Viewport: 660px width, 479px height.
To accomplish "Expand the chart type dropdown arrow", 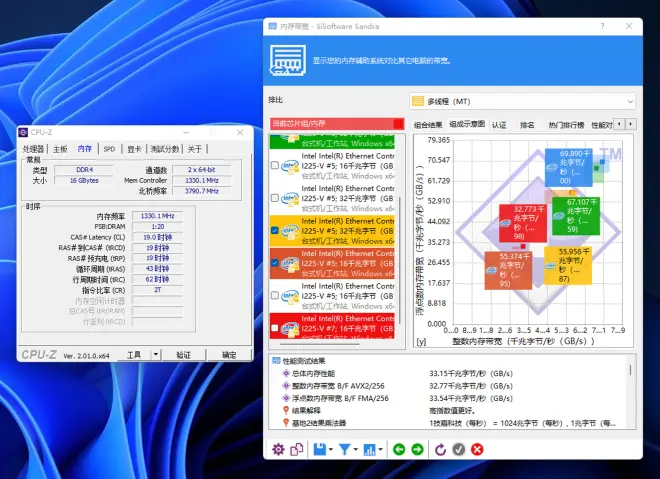I will point(381,449).
